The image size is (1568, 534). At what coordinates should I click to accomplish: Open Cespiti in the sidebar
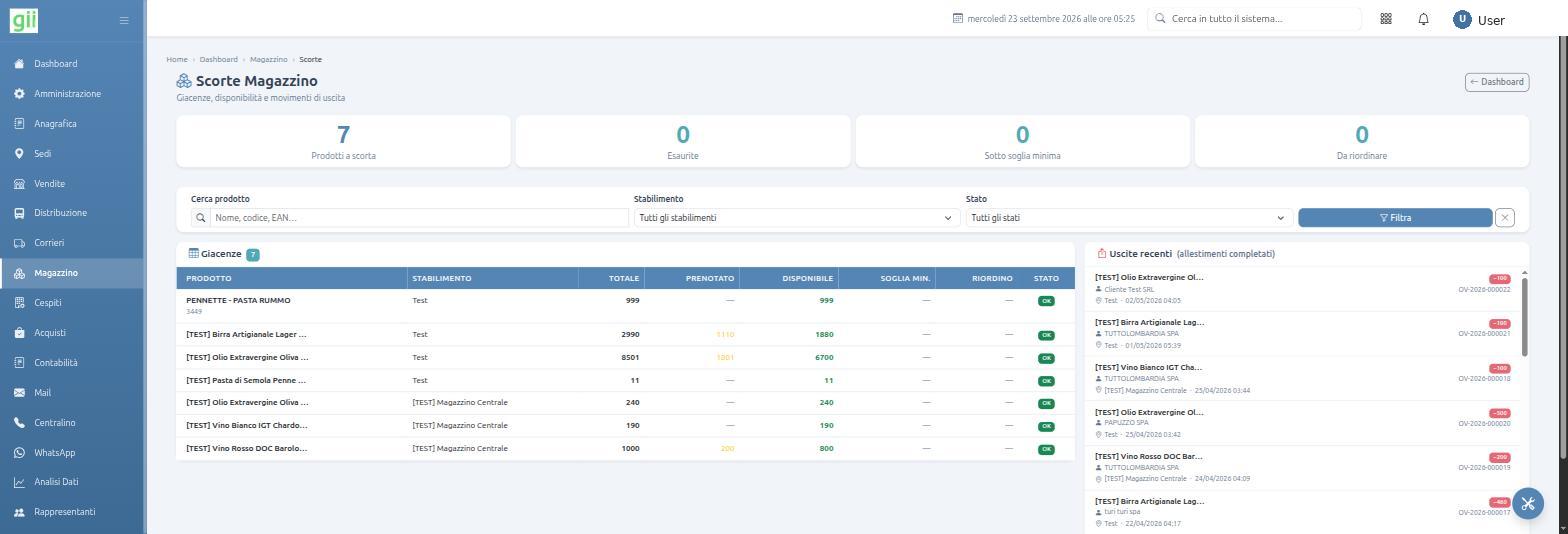pyautogui.click(x=72, y=303)
